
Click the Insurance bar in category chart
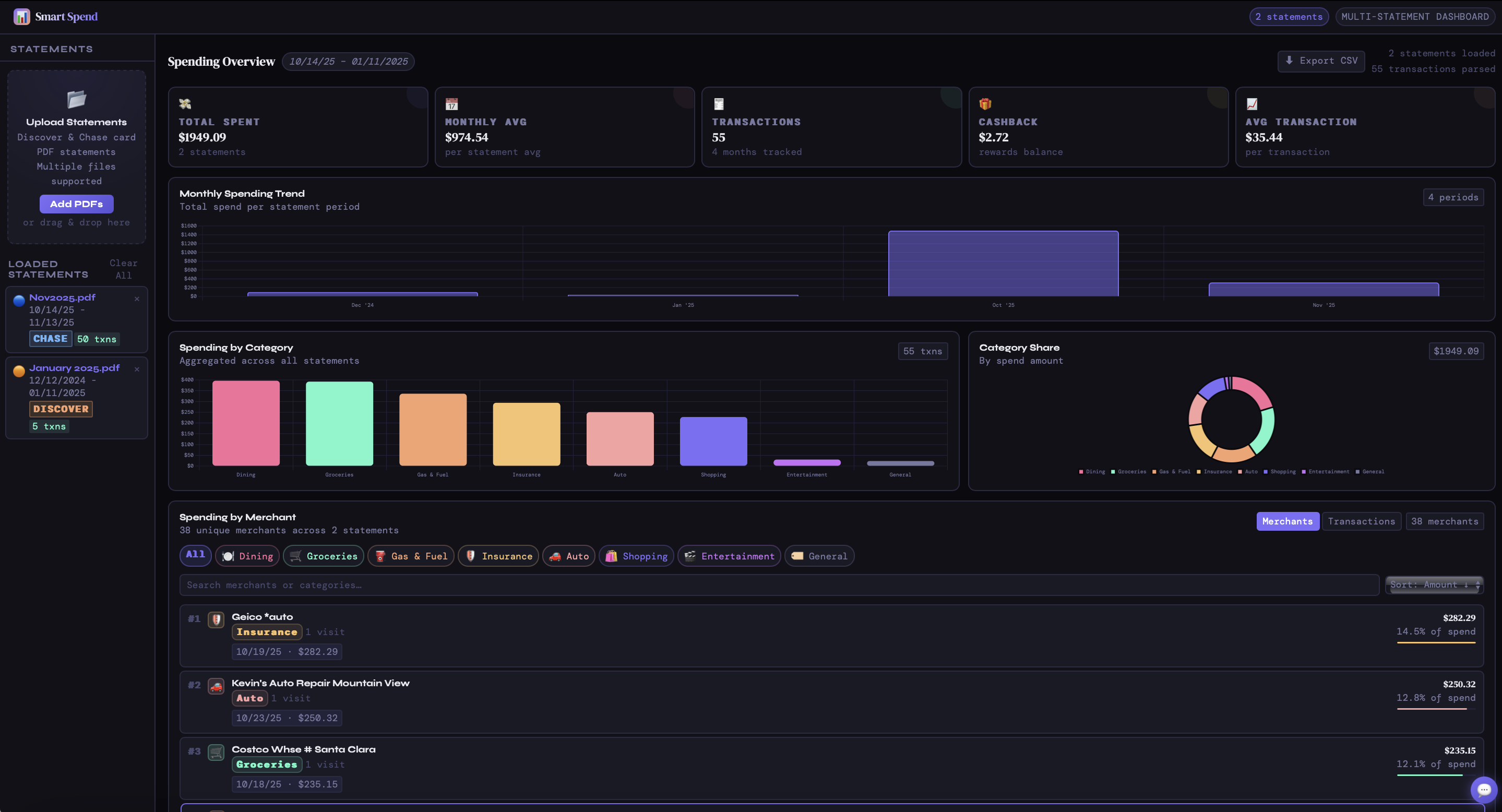(x=527, y=434)
